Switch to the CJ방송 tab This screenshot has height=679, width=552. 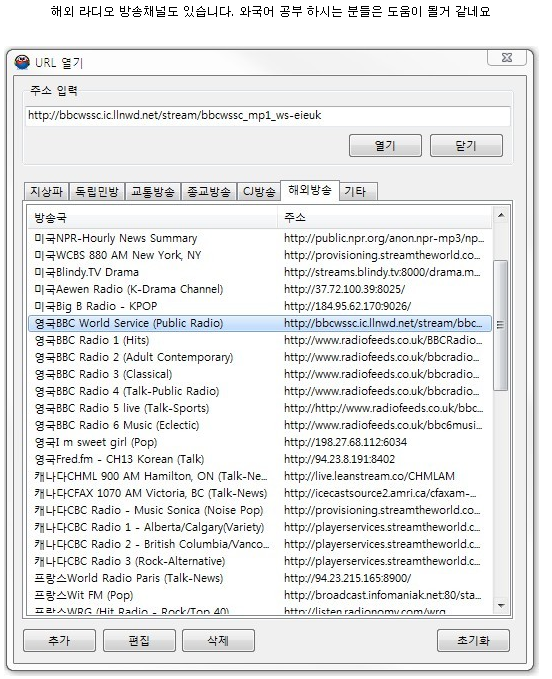coord(258,191)
